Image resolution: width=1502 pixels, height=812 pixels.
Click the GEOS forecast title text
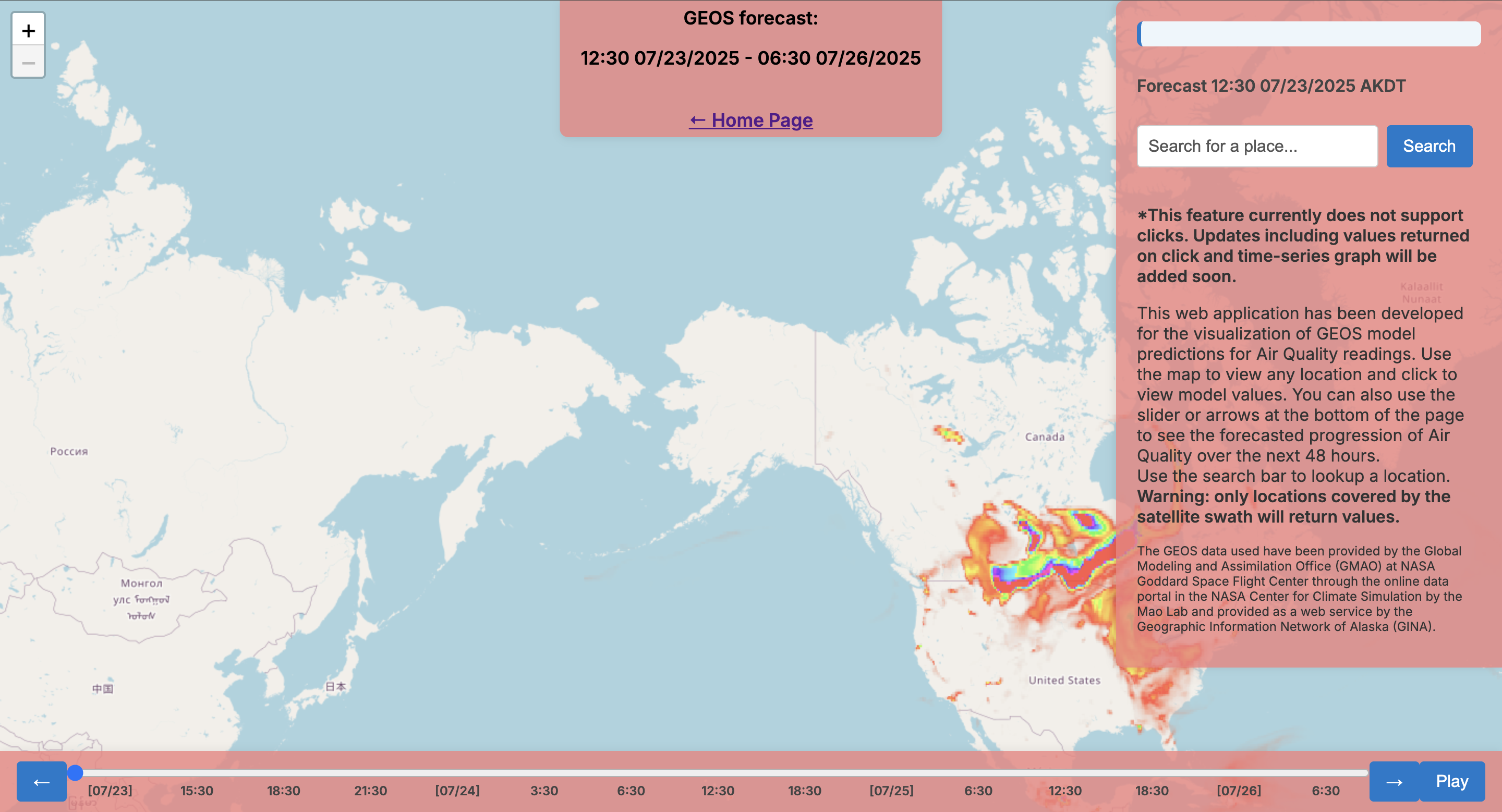(750, 18)
